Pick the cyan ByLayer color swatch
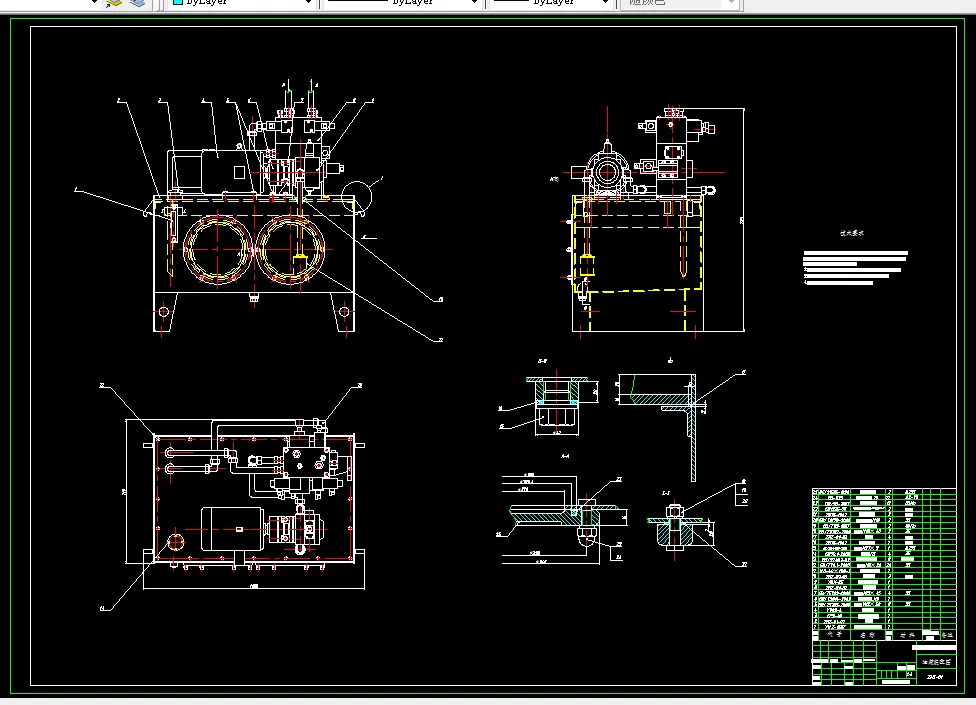Screen dimensions: 976x705 coord(177,2)
